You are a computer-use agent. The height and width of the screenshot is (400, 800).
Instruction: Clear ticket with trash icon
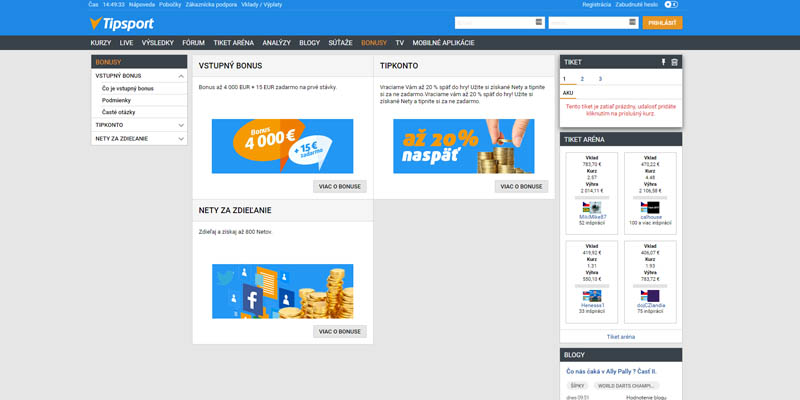tap(674, 62)
